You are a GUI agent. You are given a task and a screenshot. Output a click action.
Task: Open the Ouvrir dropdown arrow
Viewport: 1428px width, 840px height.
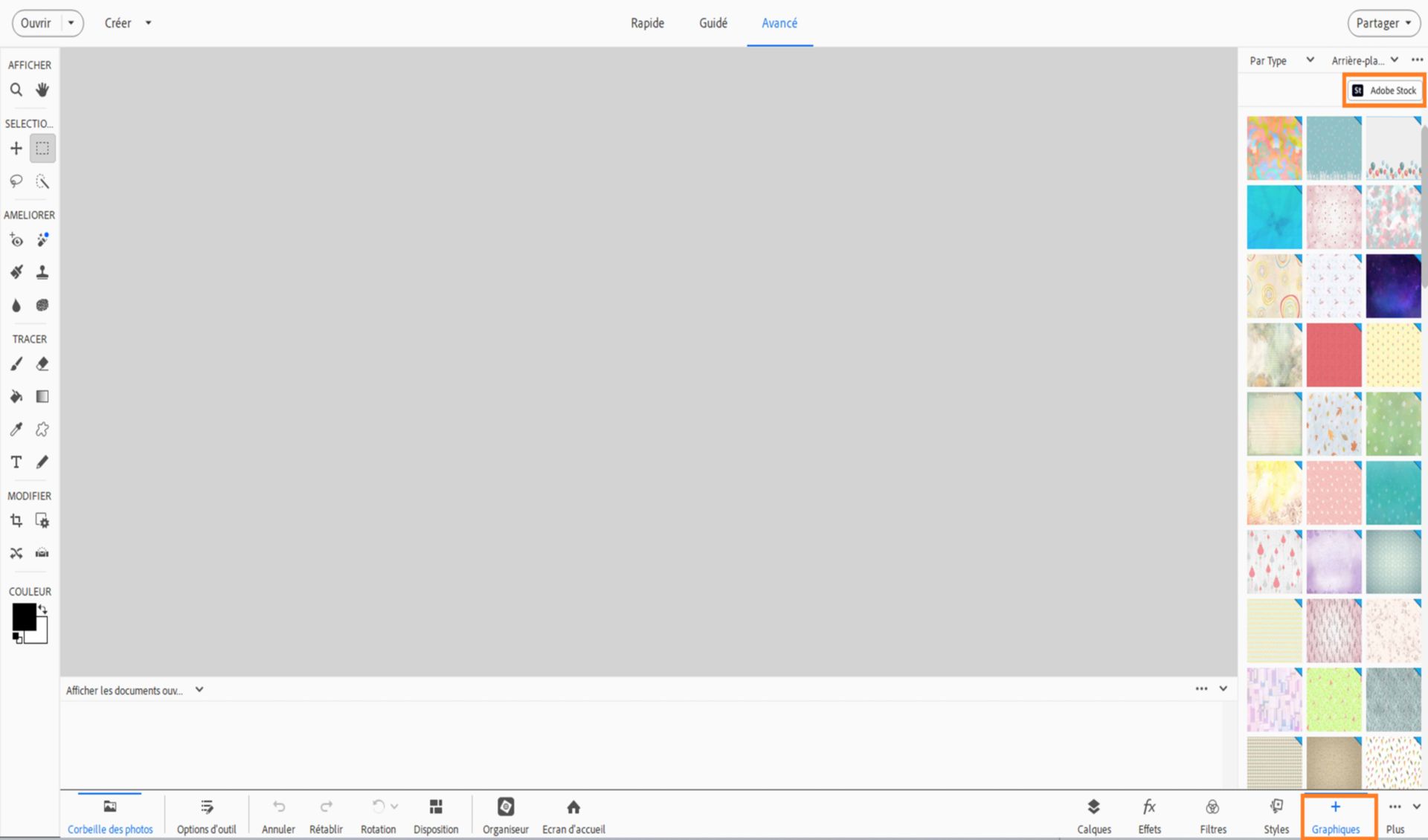[x=71, y=23]
